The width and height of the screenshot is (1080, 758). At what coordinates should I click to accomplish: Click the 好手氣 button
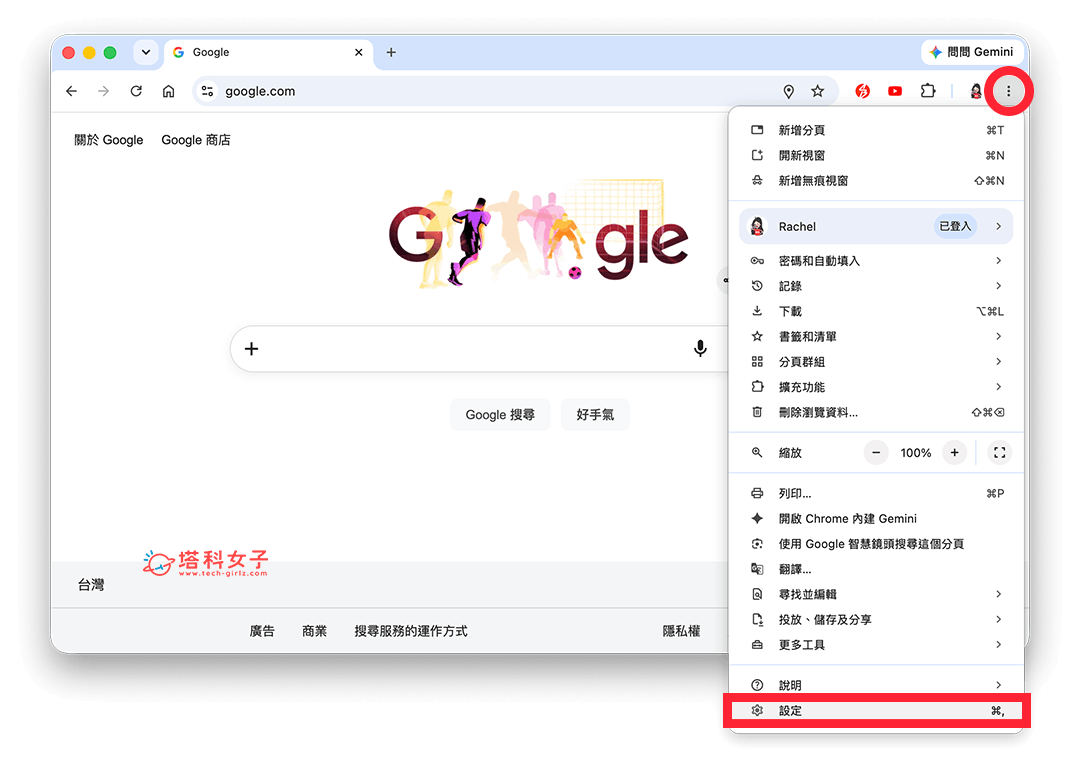[595, 414]
